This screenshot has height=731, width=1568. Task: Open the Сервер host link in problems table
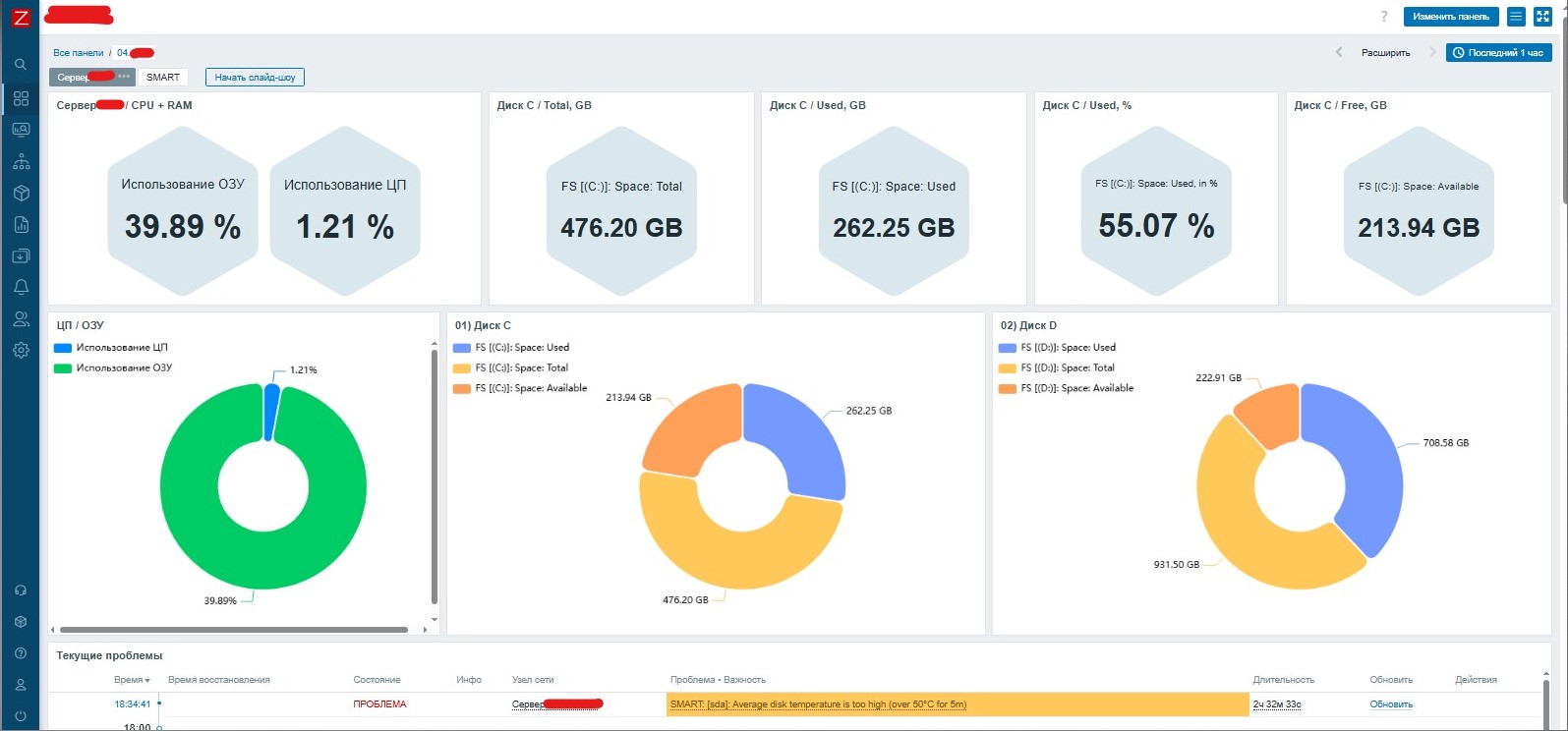pyautogui.click(x=556, y=704)
